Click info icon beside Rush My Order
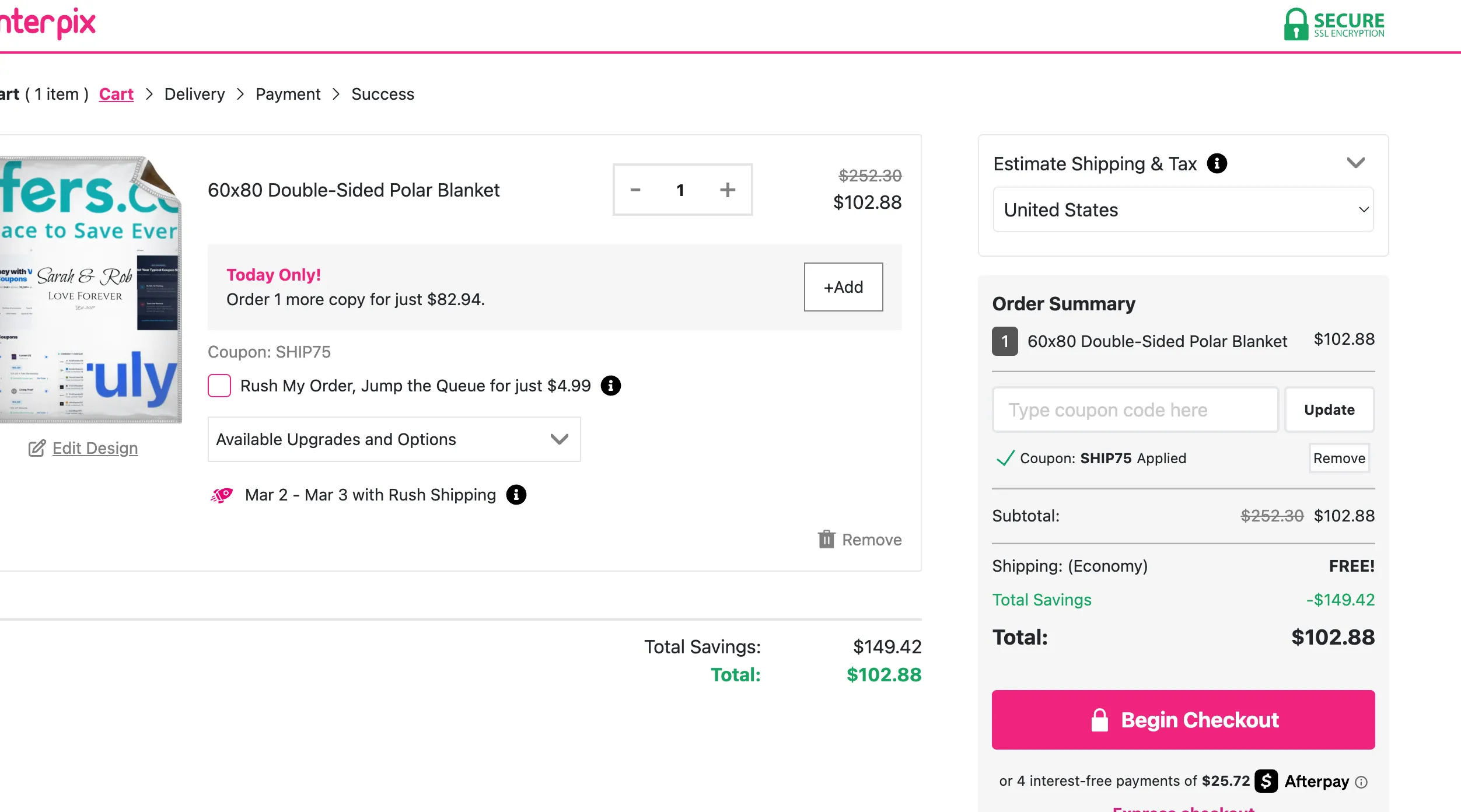The image size is (1461, 812). pyautogui.click(x=611, y=386)
